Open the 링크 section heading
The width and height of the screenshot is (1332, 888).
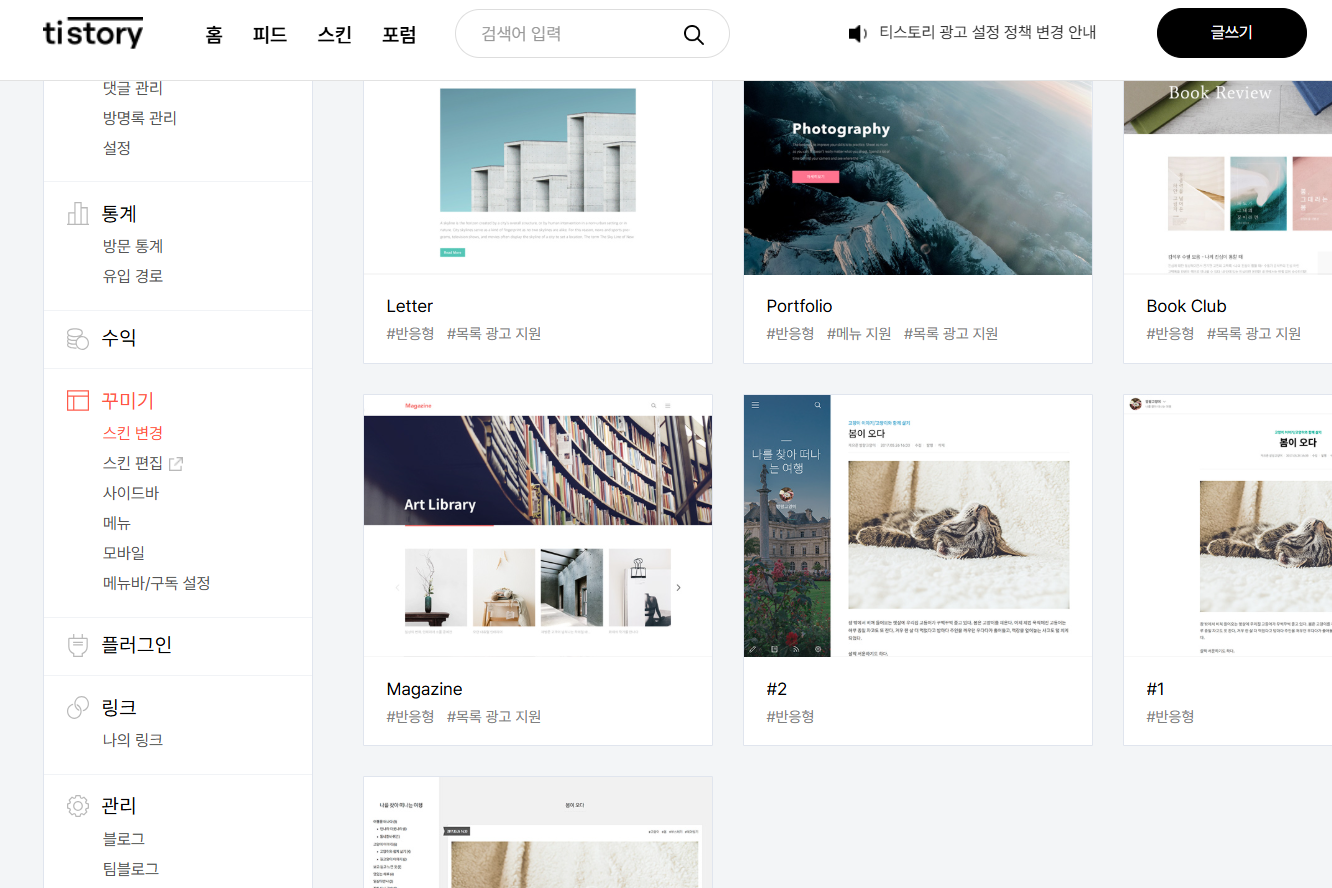[119, 708]
